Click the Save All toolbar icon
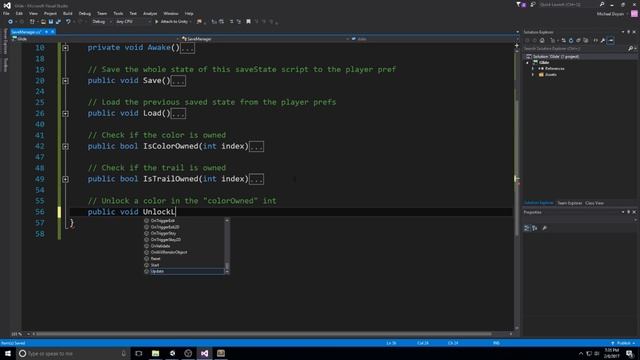The height and width of the screenshot is (360, 640). tap(58, 22)
